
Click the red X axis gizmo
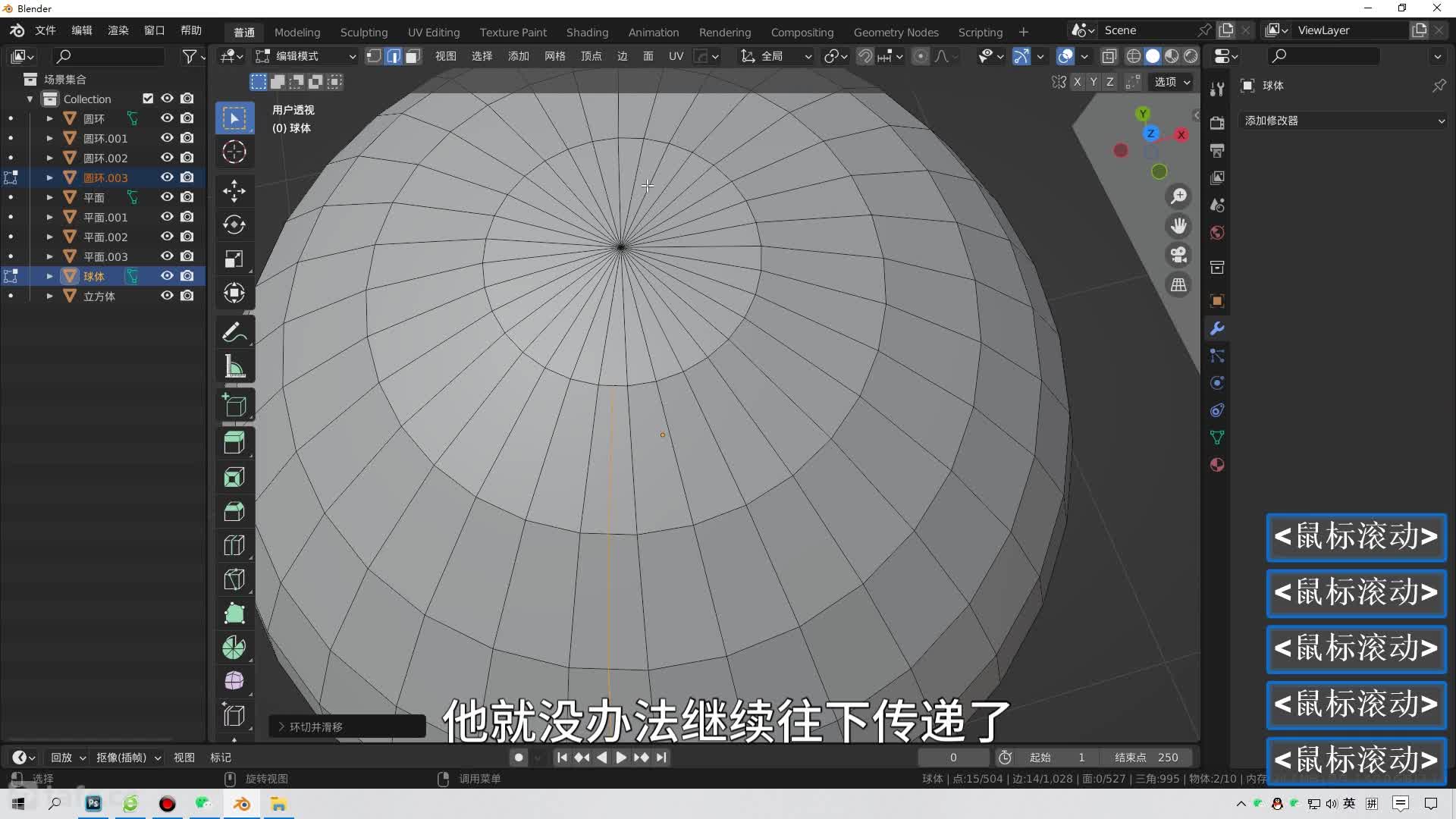point(1181,135)
